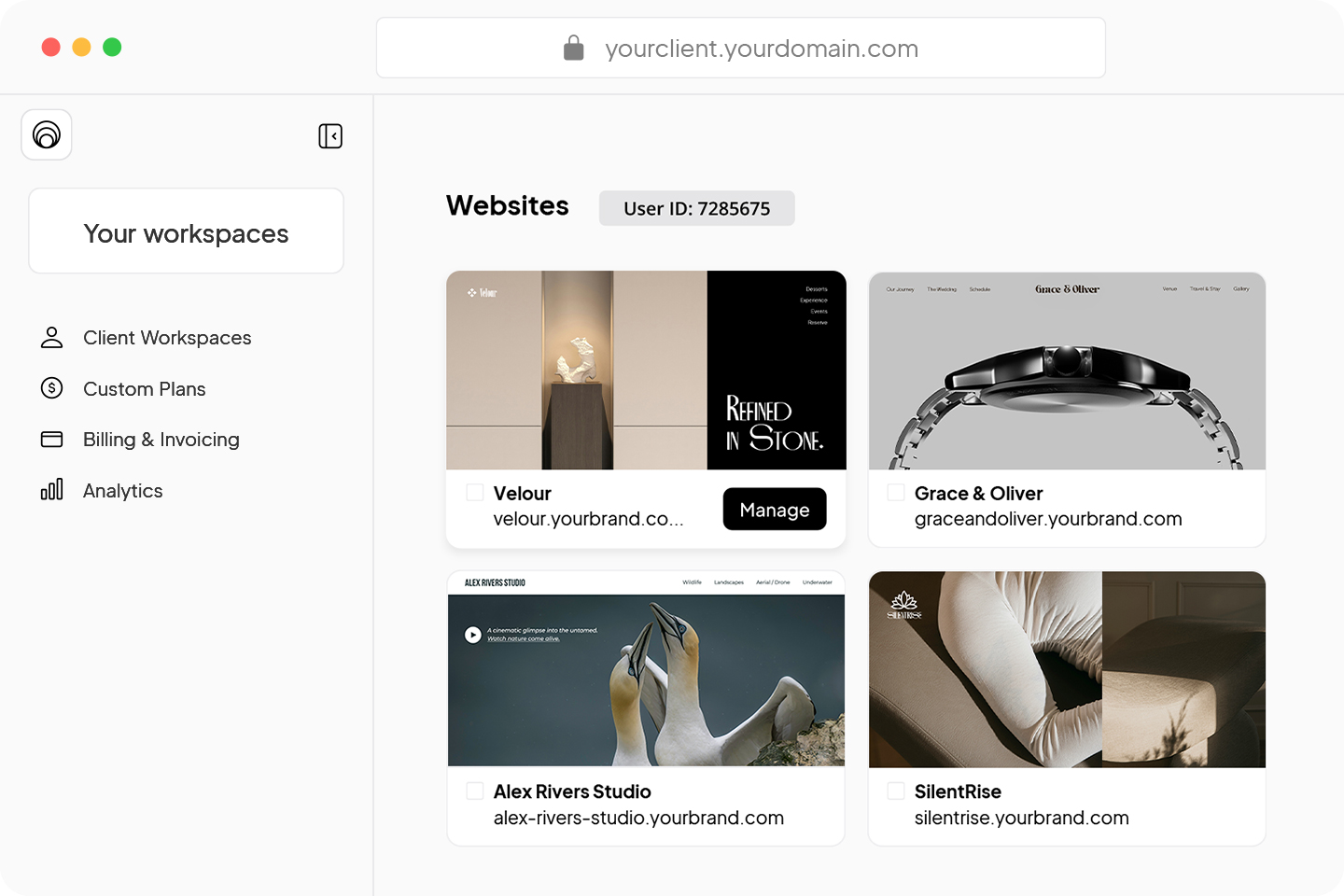Click the padlock icon in address bar
The image size is (1344, 896).
574,48
